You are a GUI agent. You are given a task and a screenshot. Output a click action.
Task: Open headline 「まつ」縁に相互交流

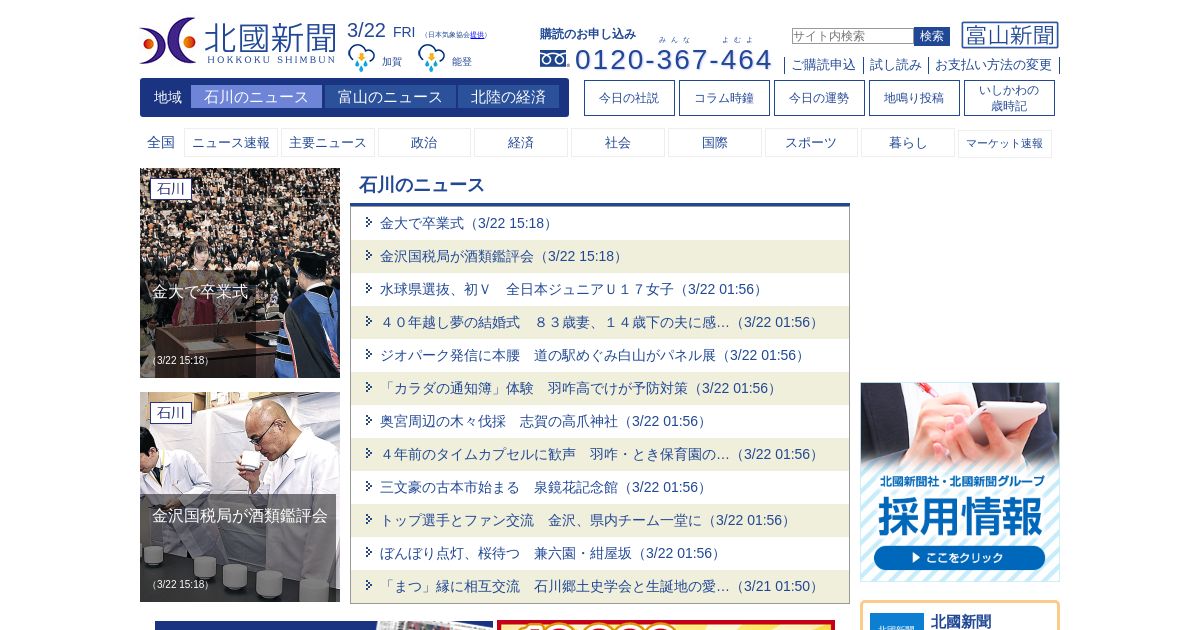coord(601,586)
